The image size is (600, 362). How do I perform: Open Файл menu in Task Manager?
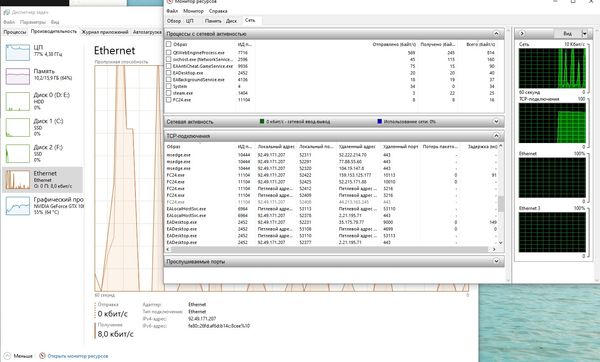(9, 22)
